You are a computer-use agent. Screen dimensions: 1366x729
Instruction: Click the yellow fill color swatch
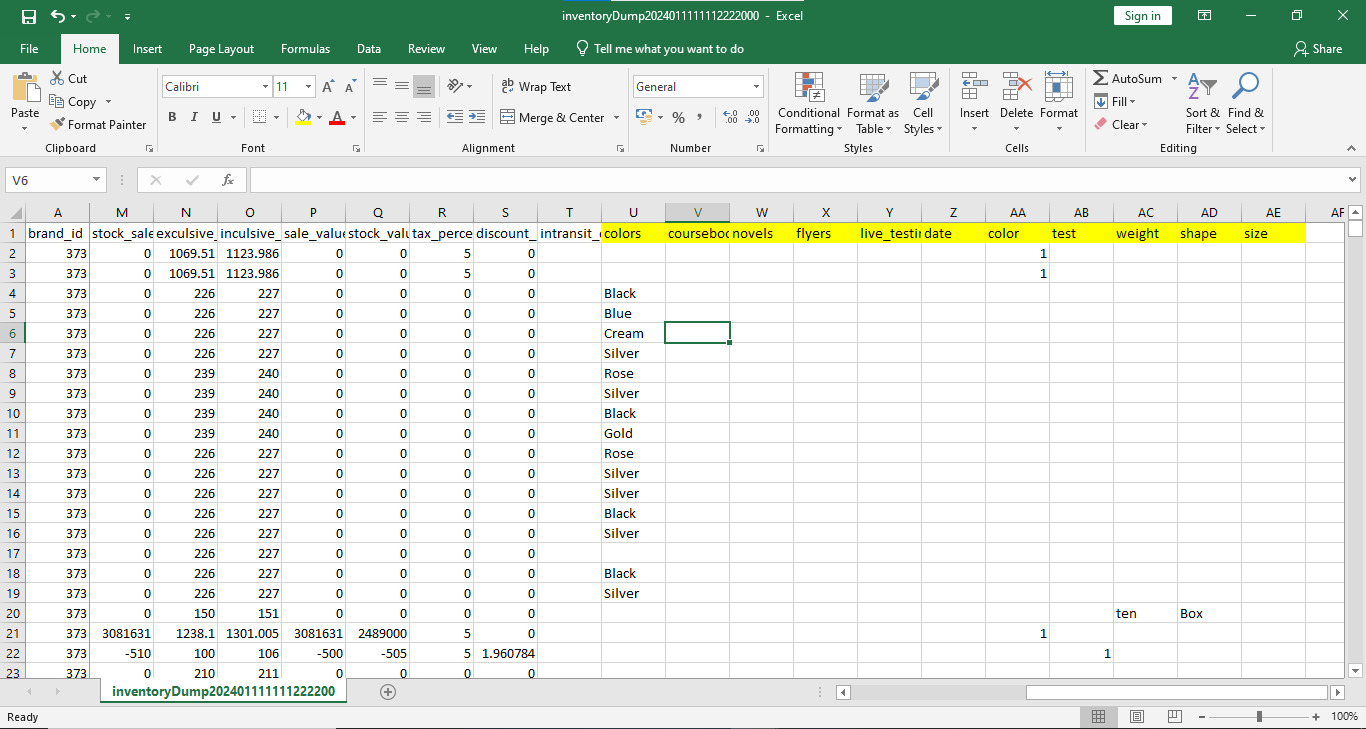[x=304, y=117]
